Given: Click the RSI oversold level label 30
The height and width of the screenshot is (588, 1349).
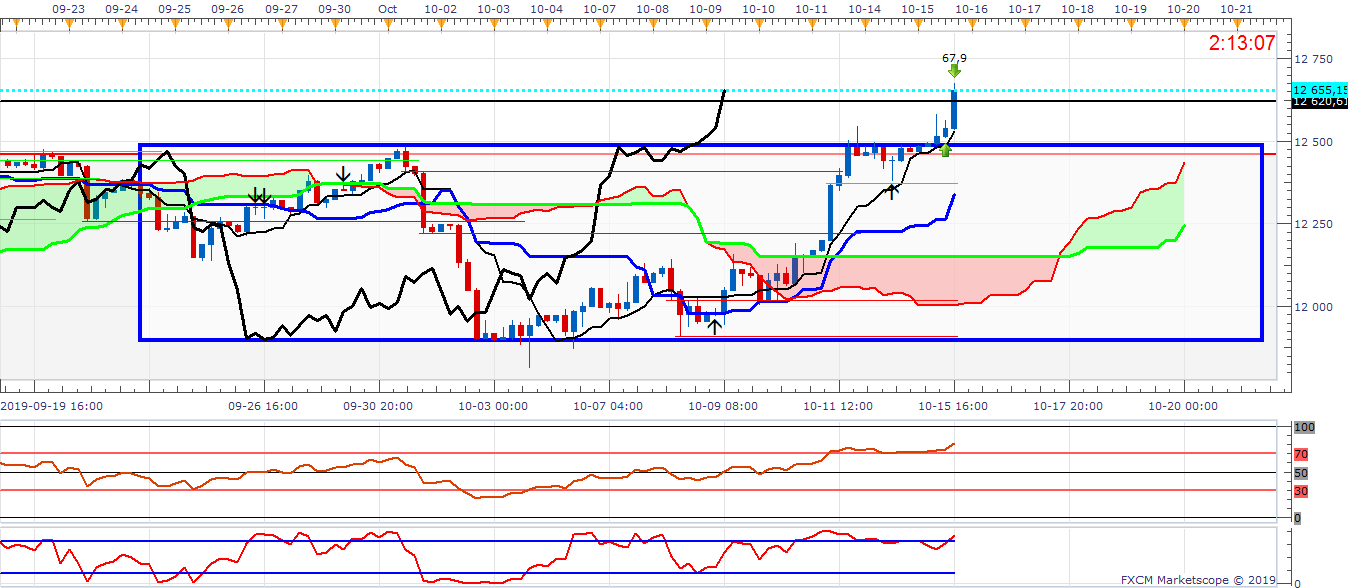Looking at the screenshot, I should [x=1301, y=491].
